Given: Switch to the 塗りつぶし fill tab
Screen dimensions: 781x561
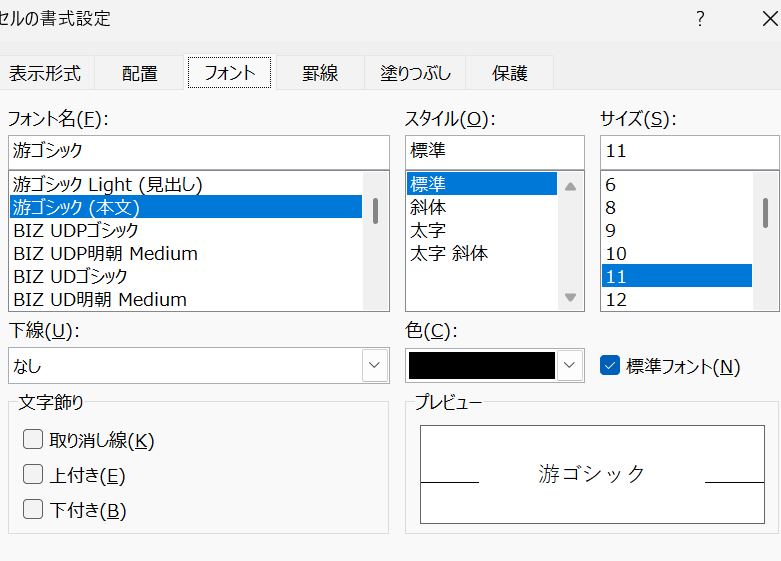Looking at the screenshot, I should click(415, 73).
